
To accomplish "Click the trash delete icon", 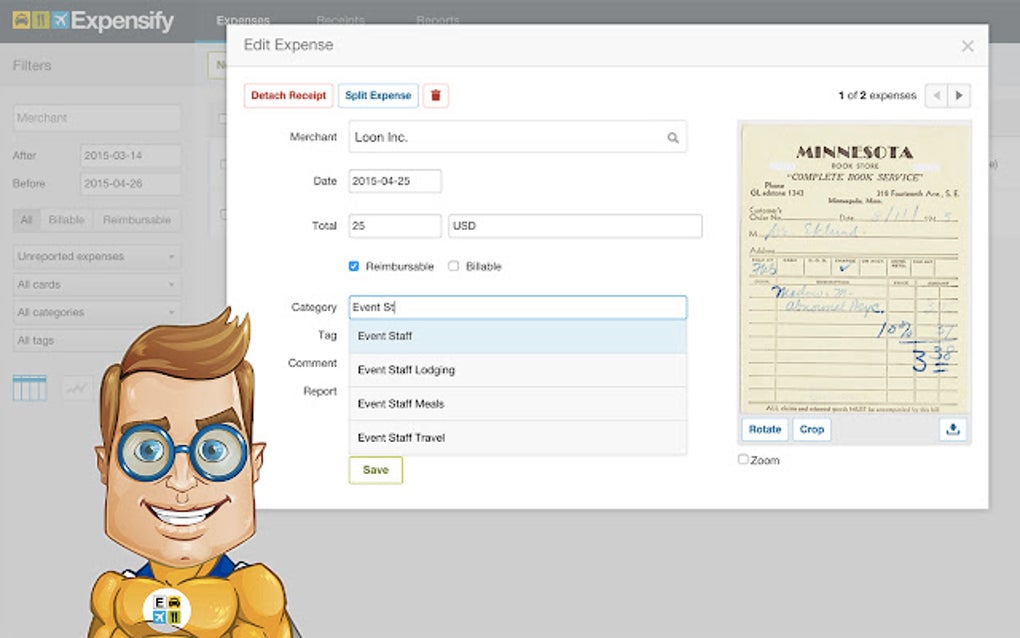I will coord(436,95).
